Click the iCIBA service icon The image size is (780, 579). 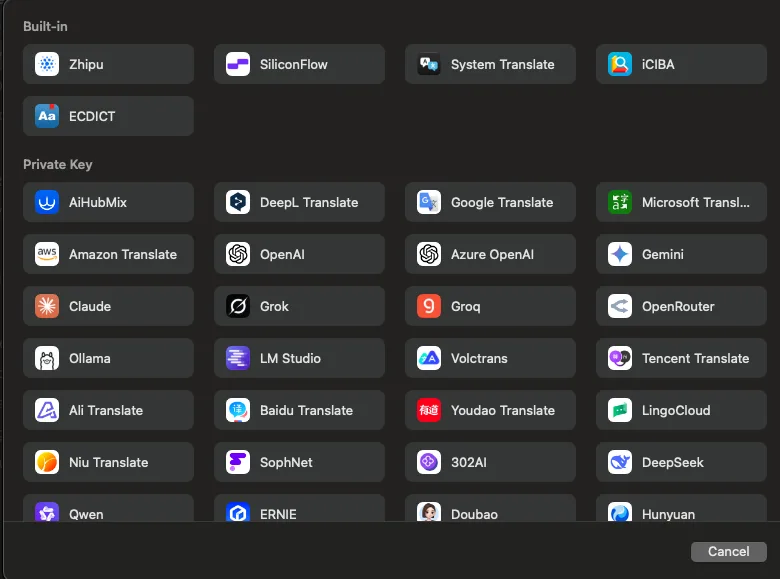[620, 64]
